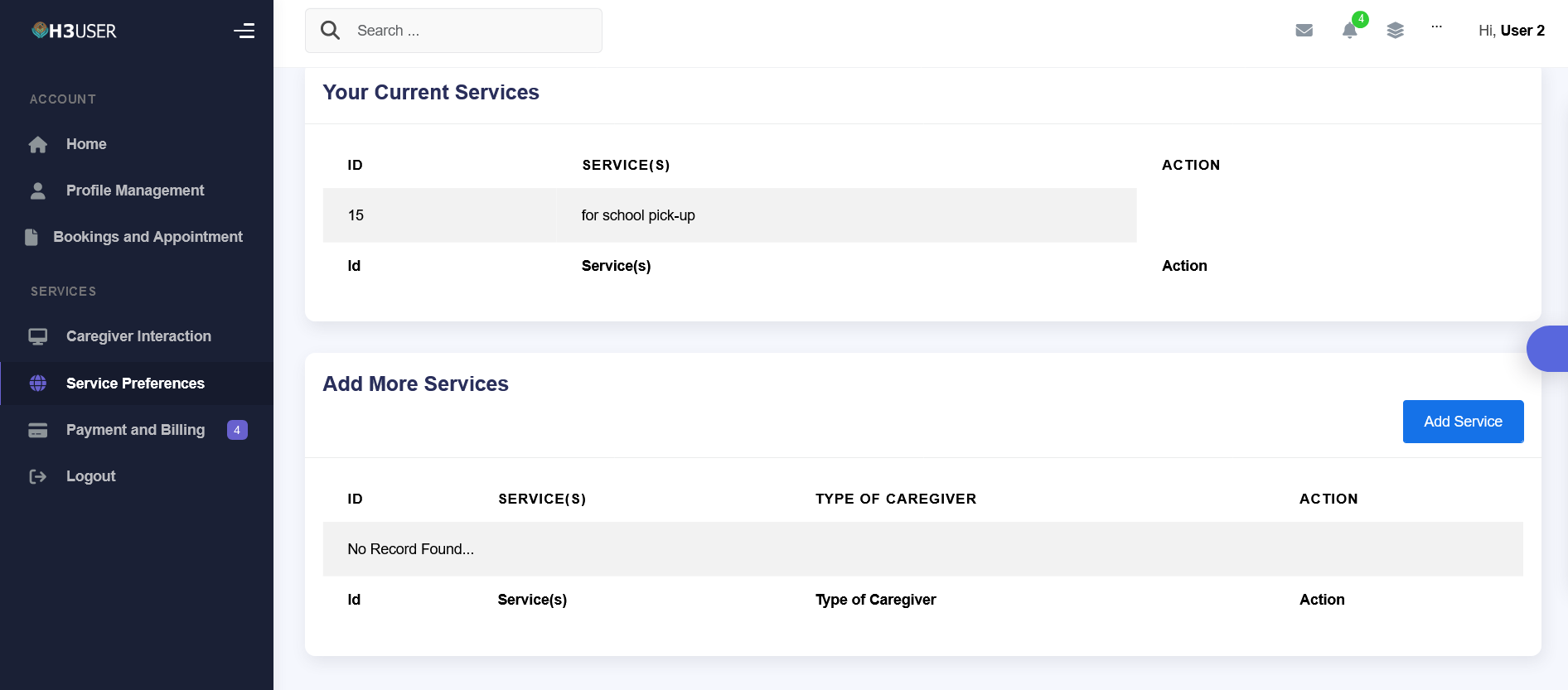Click the Payment and Billing badge count
Screen dimensions: 1568x690
237,430
